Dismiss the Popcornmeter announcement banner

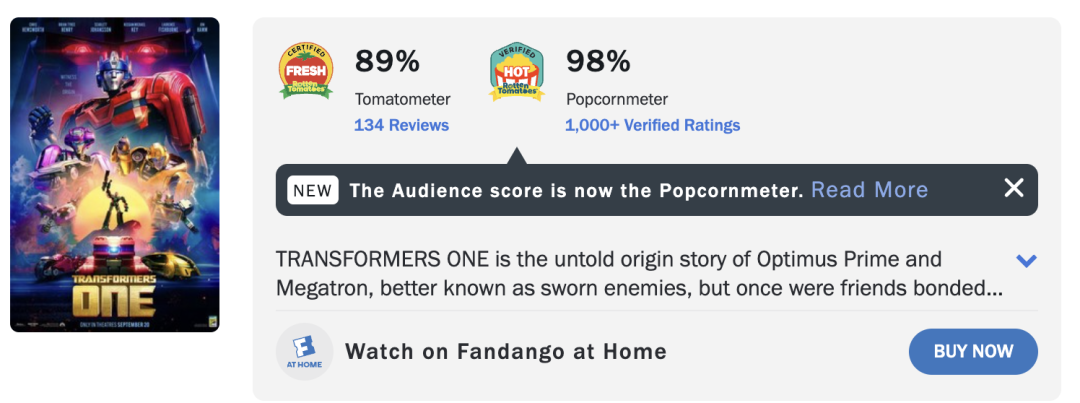(1014, 188)
